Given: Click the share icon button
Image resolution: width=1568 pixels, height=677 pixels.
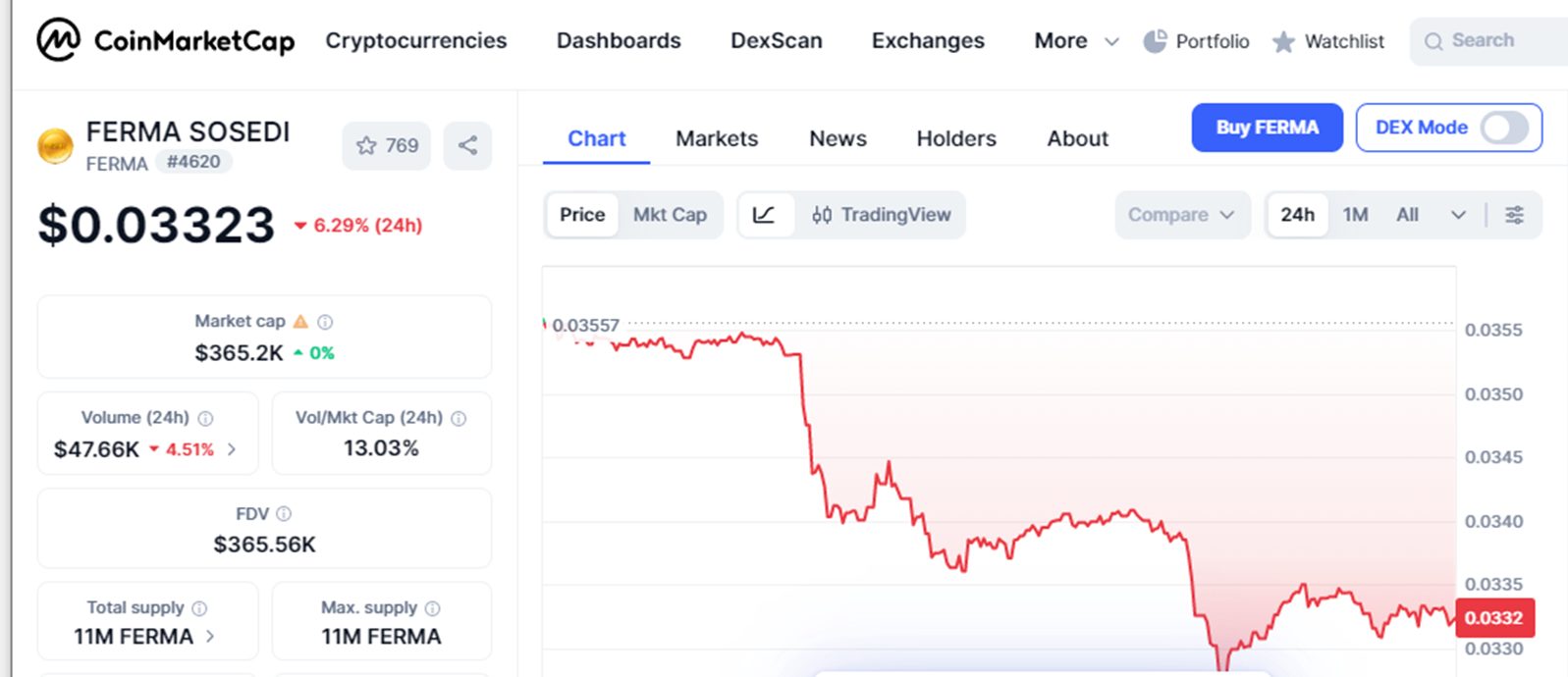Looking at the screenshot, I should (x=467, y=145).
